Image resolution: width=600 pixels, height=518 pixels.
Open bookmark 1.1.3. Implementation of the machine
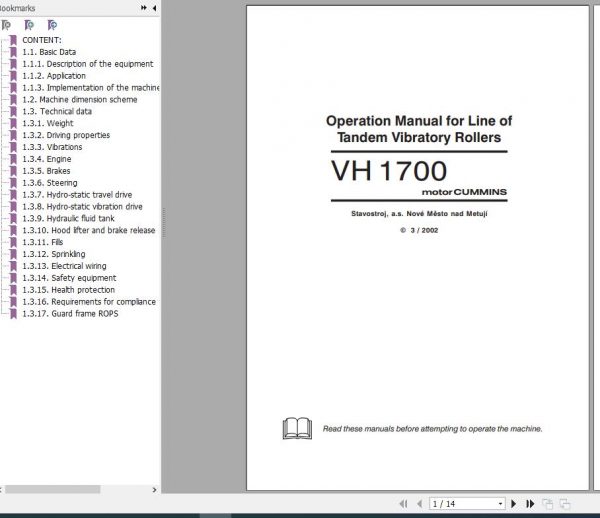point(91,88)
